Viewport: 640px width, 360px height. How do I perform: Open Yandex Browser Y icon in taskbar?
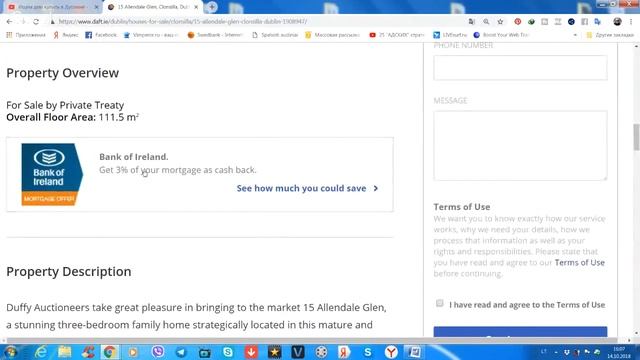[391, 352]
